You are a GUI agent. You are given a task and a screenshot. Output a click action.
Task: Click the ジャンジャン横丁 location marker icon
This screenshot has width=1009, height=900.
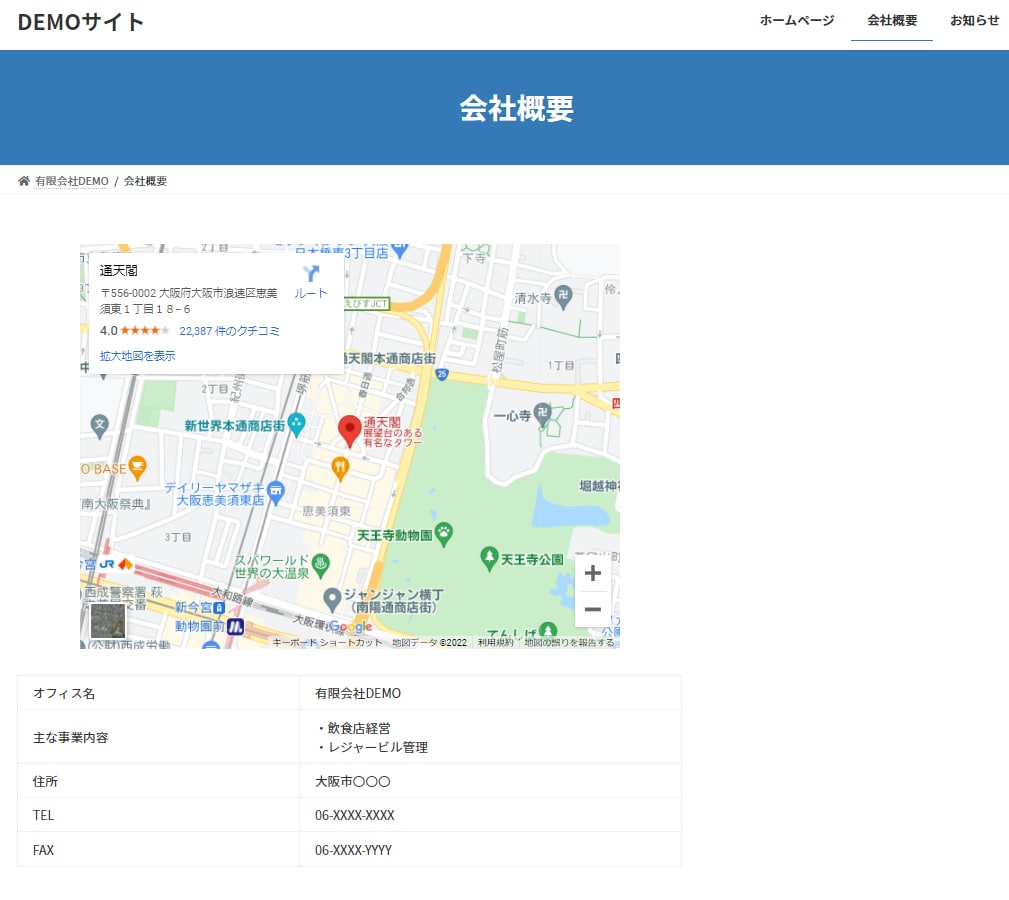[x=331, y=600]
